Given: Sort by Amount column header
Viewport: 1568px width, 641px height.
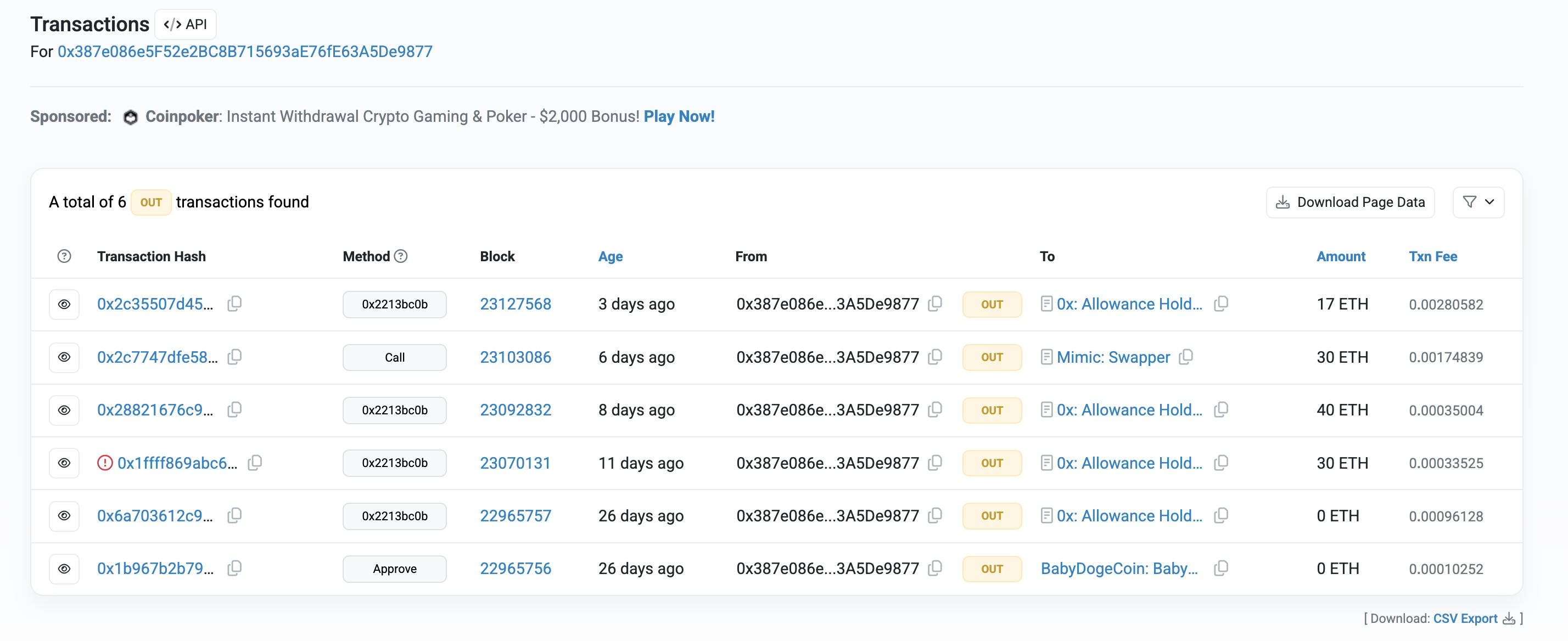Looking at the screenshot, I should point(1340,256).
